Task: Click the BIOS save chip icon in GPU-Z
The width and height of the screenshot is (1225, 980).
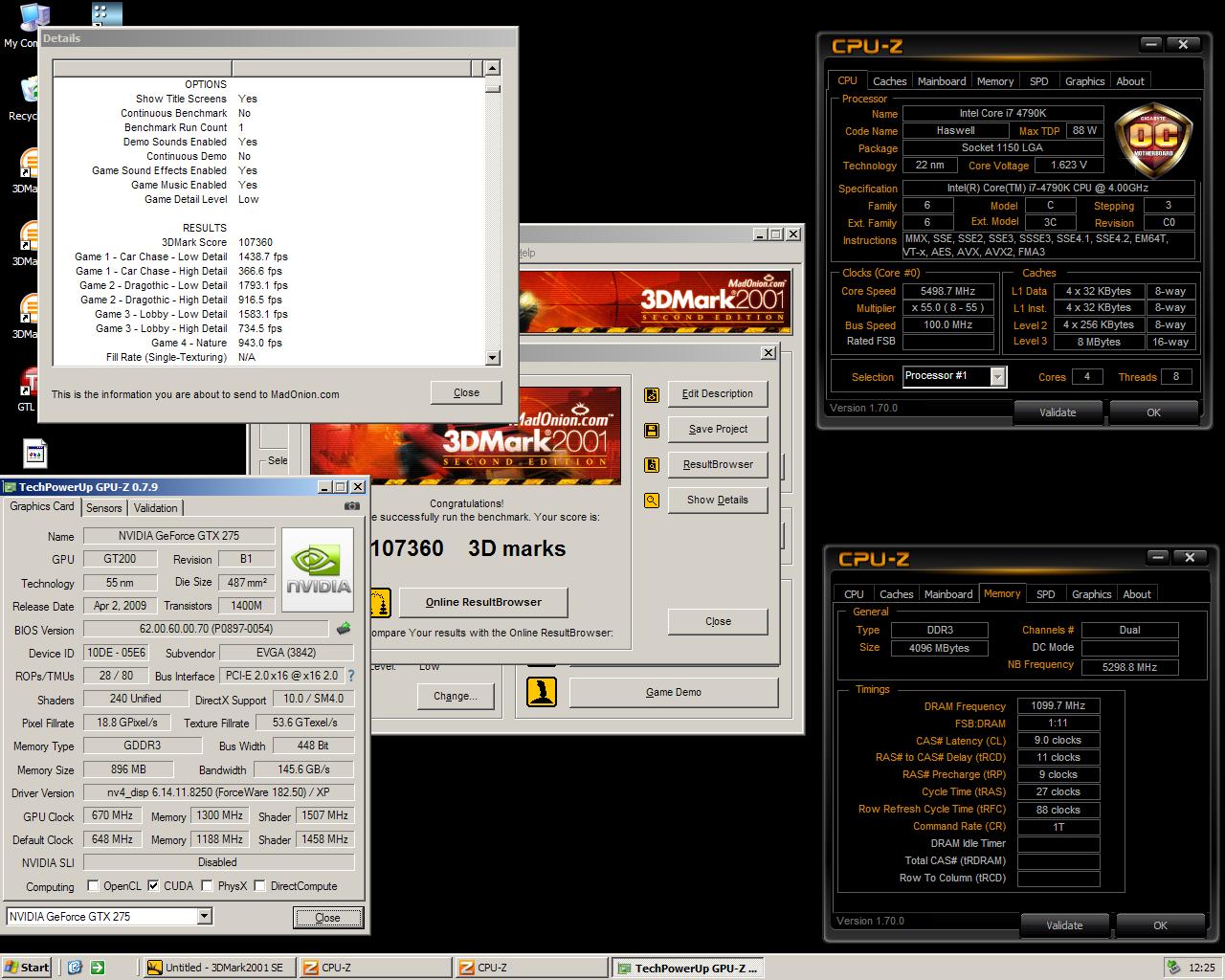Action: (x=344, y=629)
